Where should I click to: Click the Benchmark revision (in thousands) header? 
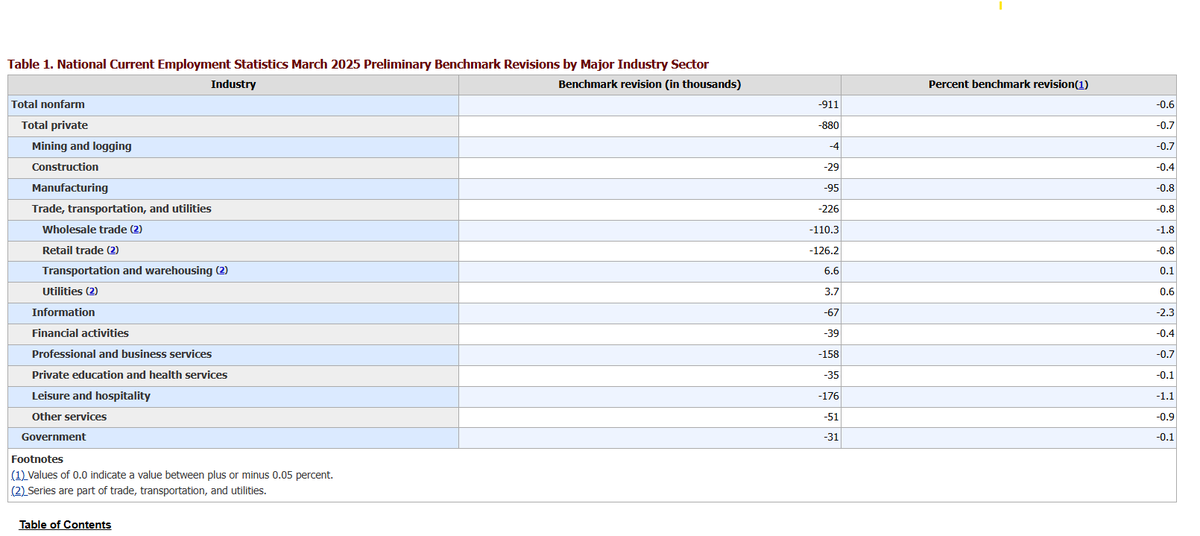pyautogui.click(x=649, y=85)
